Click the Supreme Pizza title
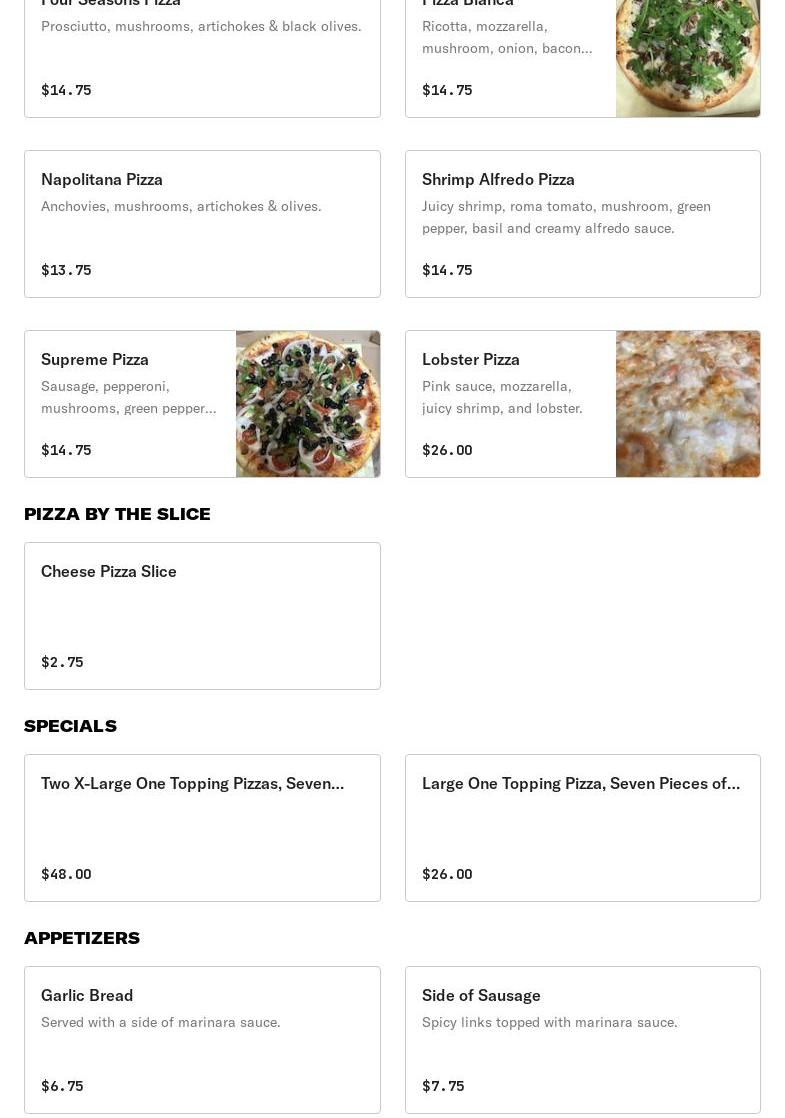 [x=95, y=359]
